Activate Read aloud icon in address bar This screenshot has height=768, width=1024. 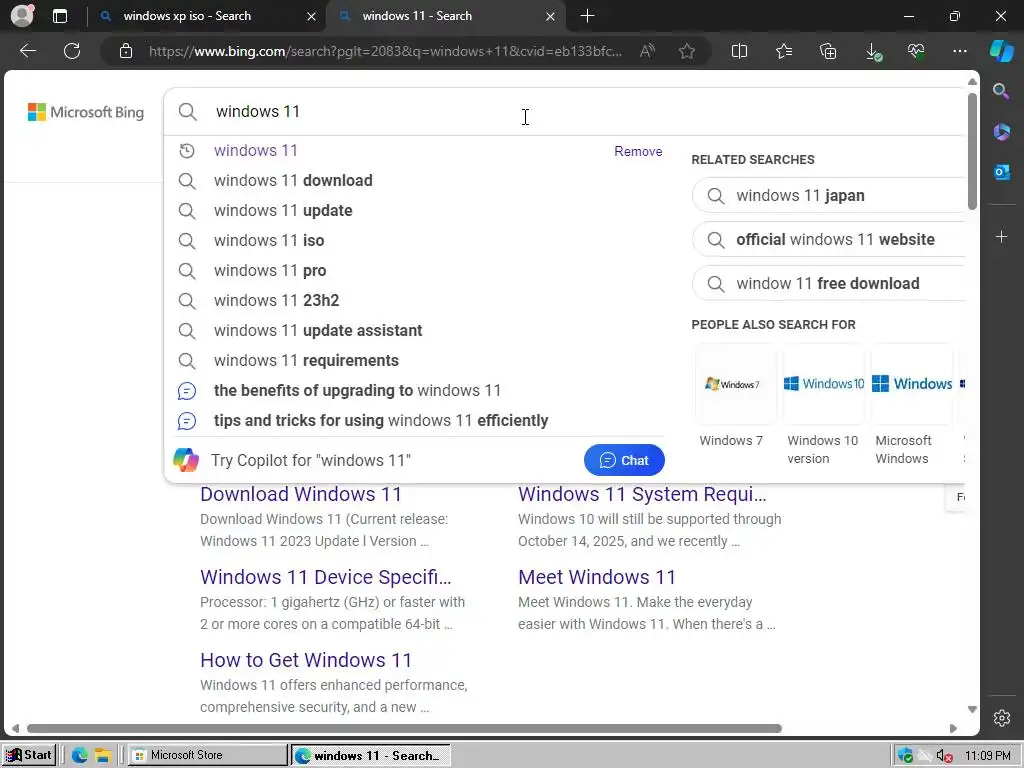[647, 51]
